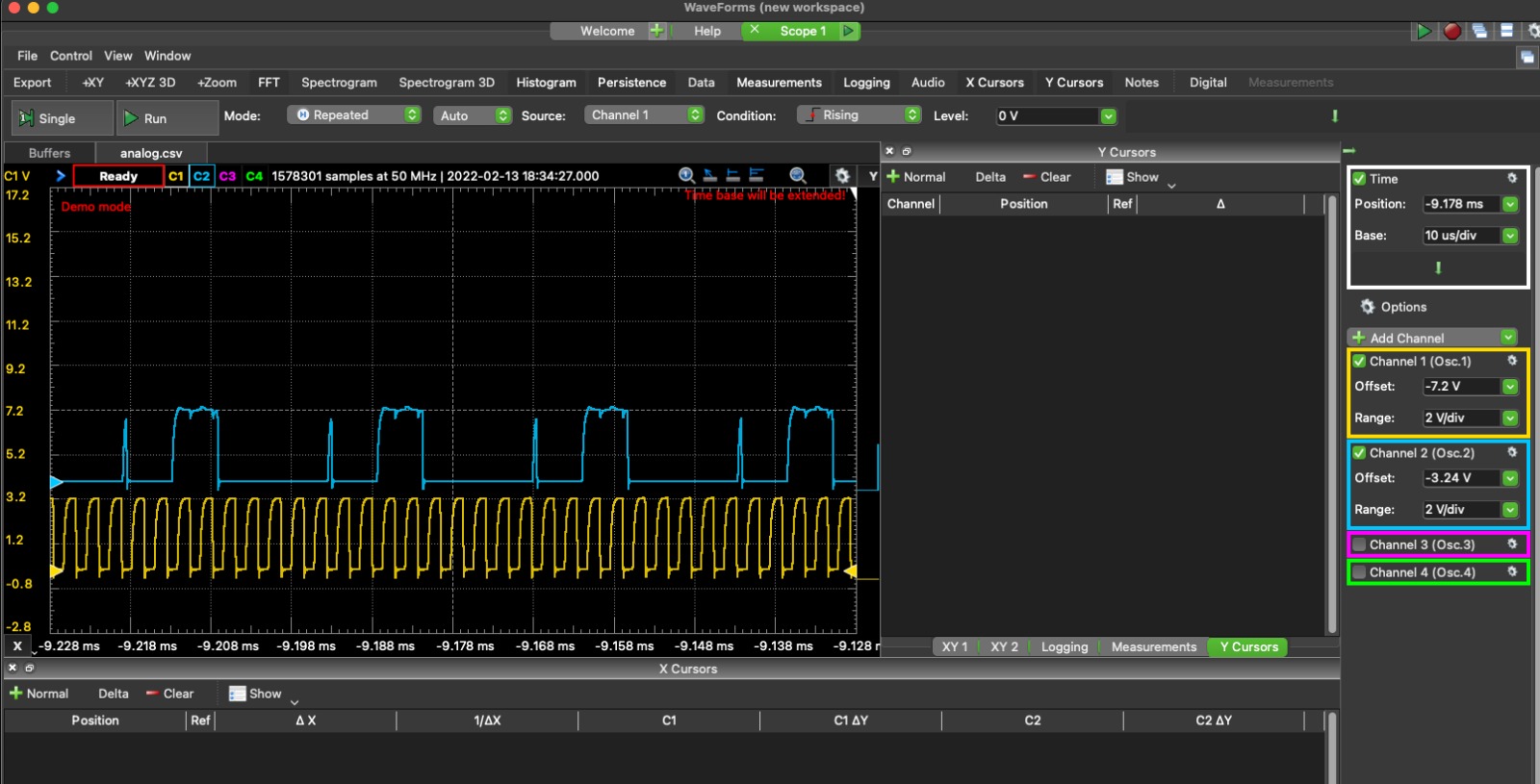1540x784 pixels.
Task: Click the blue arrow next to the Ready status
Action: [x=61, y=176]
